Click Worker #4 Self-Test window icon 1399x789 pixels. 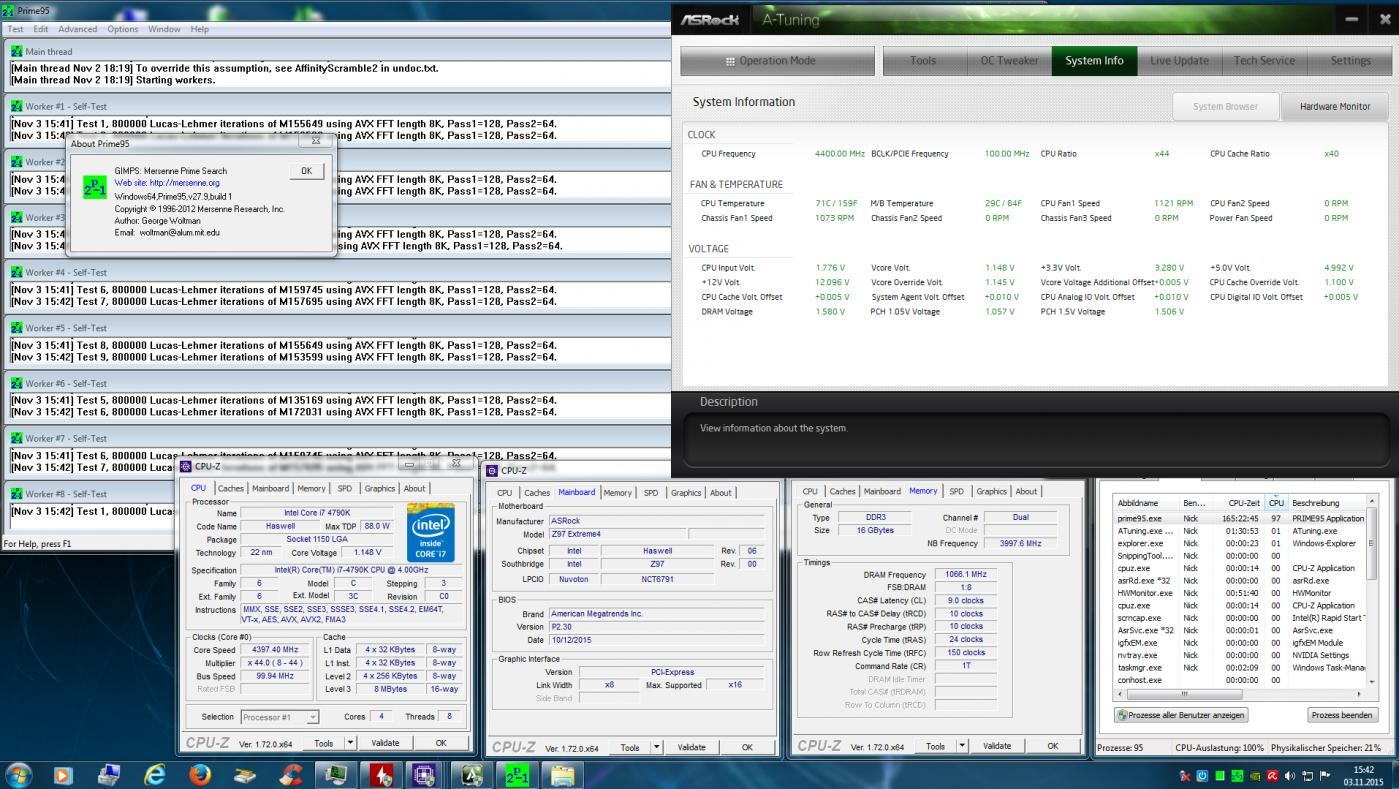coord(16,272)
